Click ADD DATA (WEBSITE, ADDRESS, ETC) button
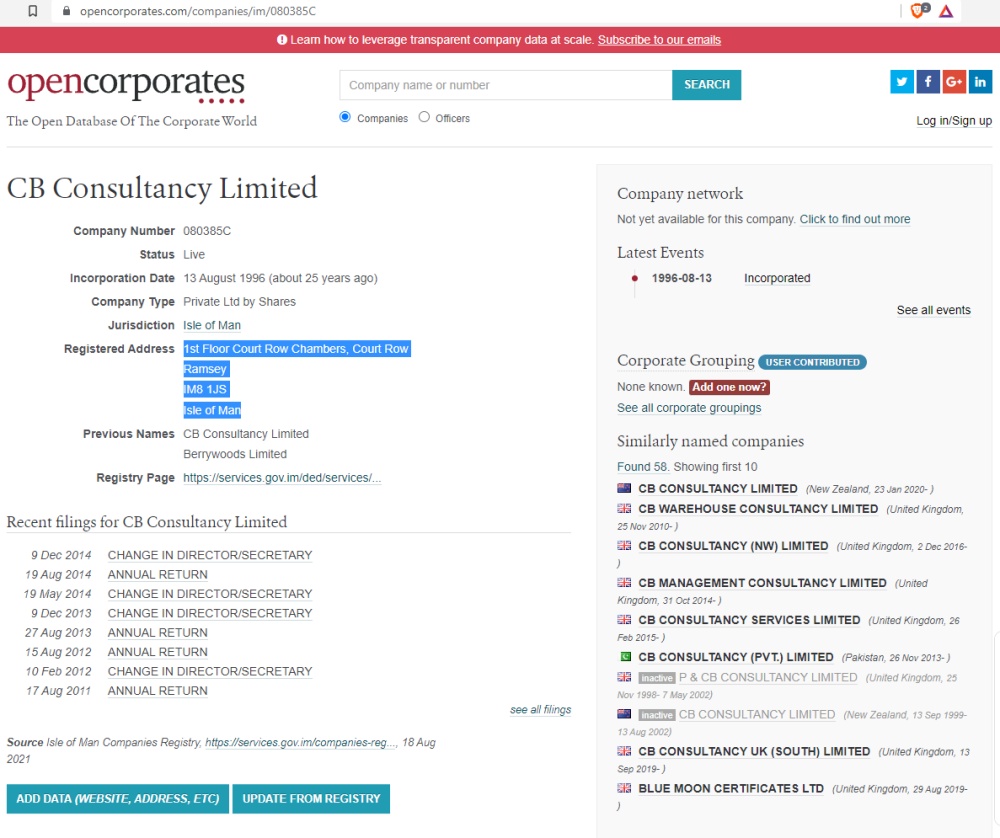Viewport: 1000px width, 838px height. pos(117,799)
